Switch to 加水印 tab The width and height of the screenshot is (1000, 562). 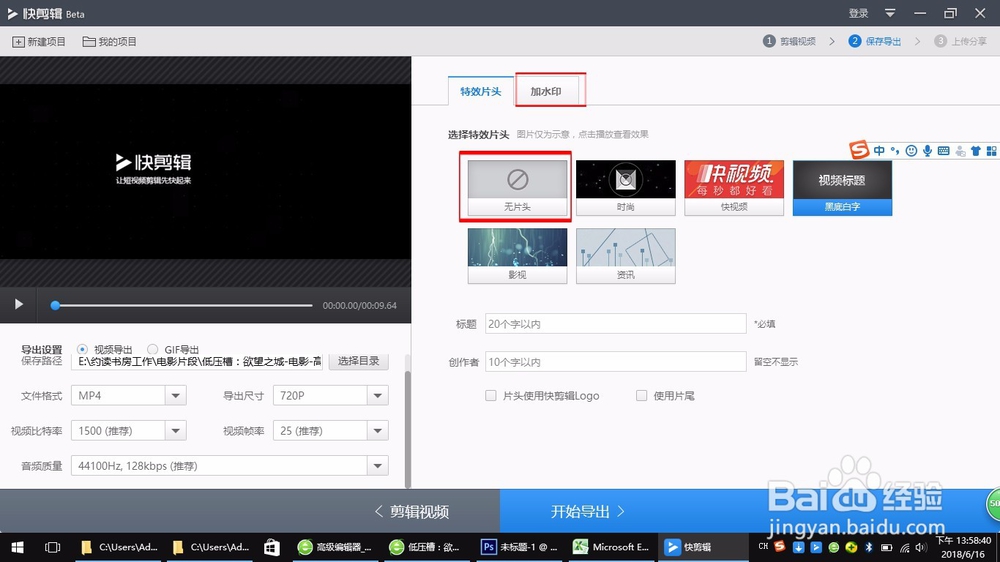click(546, 91)
